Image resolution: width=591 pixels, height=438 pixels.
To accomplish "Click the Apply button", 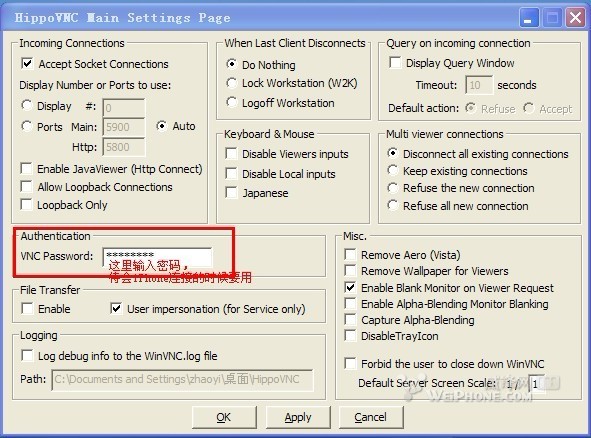I will point(298,417).
